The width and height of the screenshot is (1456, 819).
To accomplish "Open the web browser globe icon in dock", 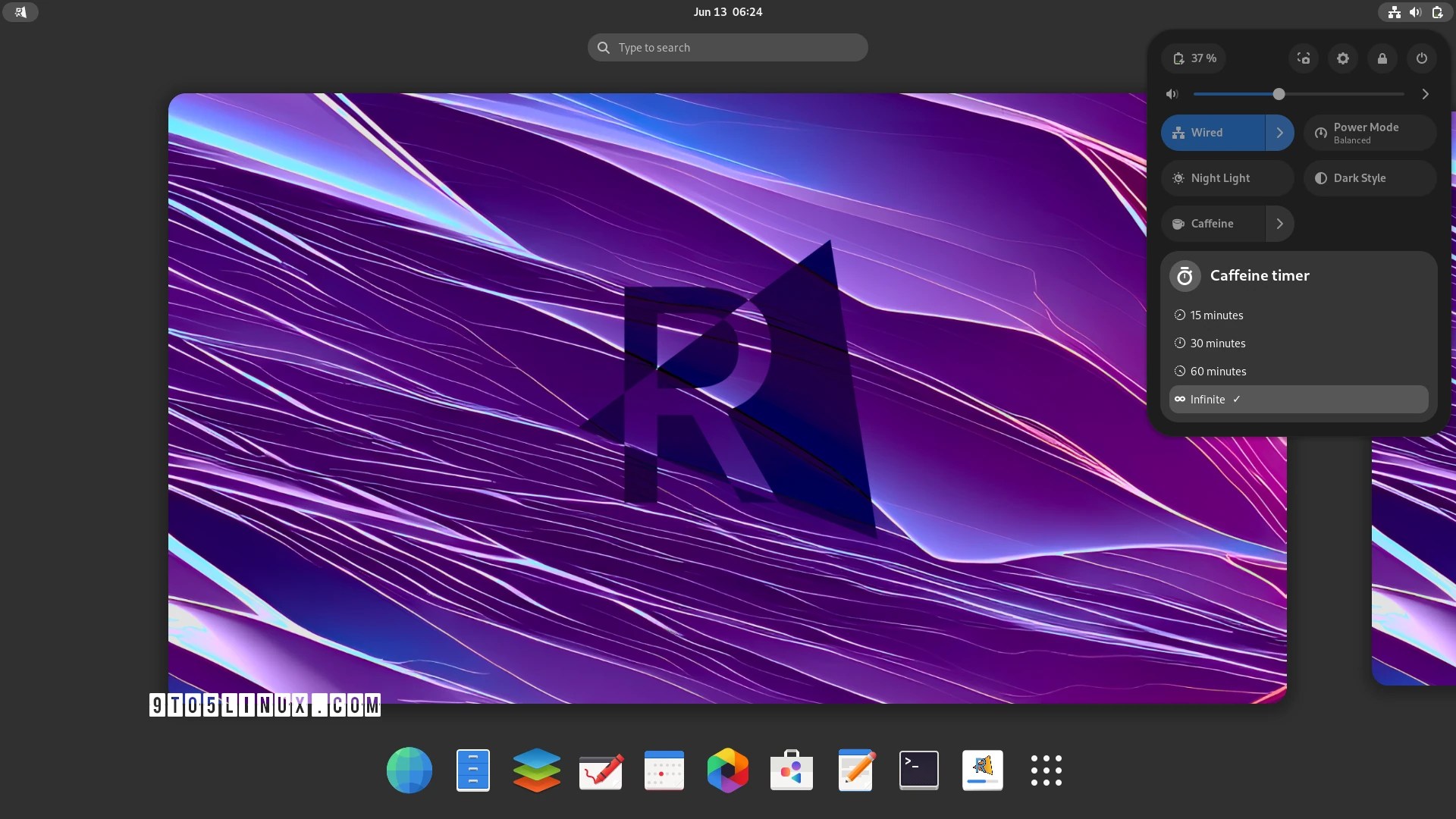I will click(409, 770).
